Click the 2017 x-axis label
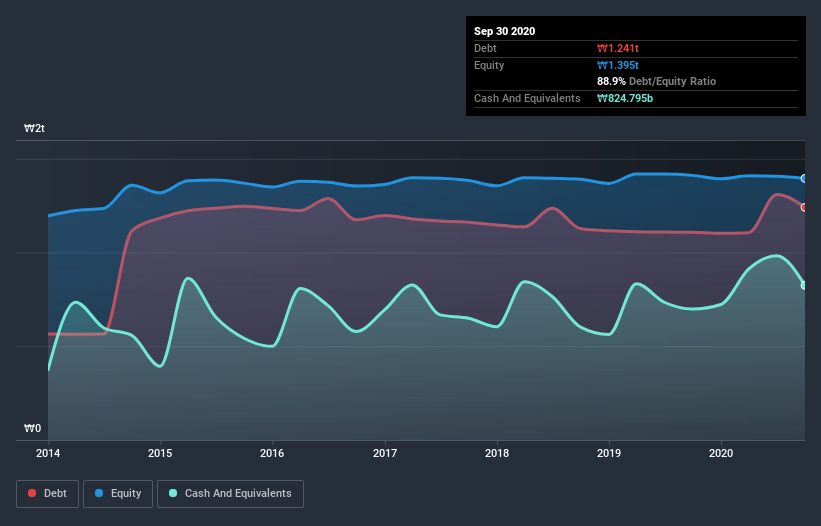Viewport: 821px width, 526px height. (x=385, y=453)
